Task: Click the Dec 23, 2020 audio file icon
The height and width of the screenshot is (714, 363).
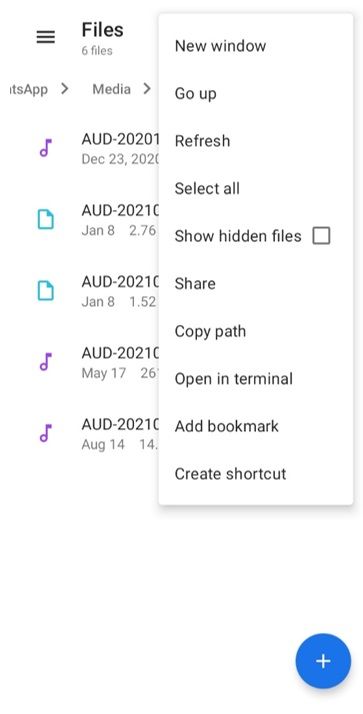Action: 46,148
